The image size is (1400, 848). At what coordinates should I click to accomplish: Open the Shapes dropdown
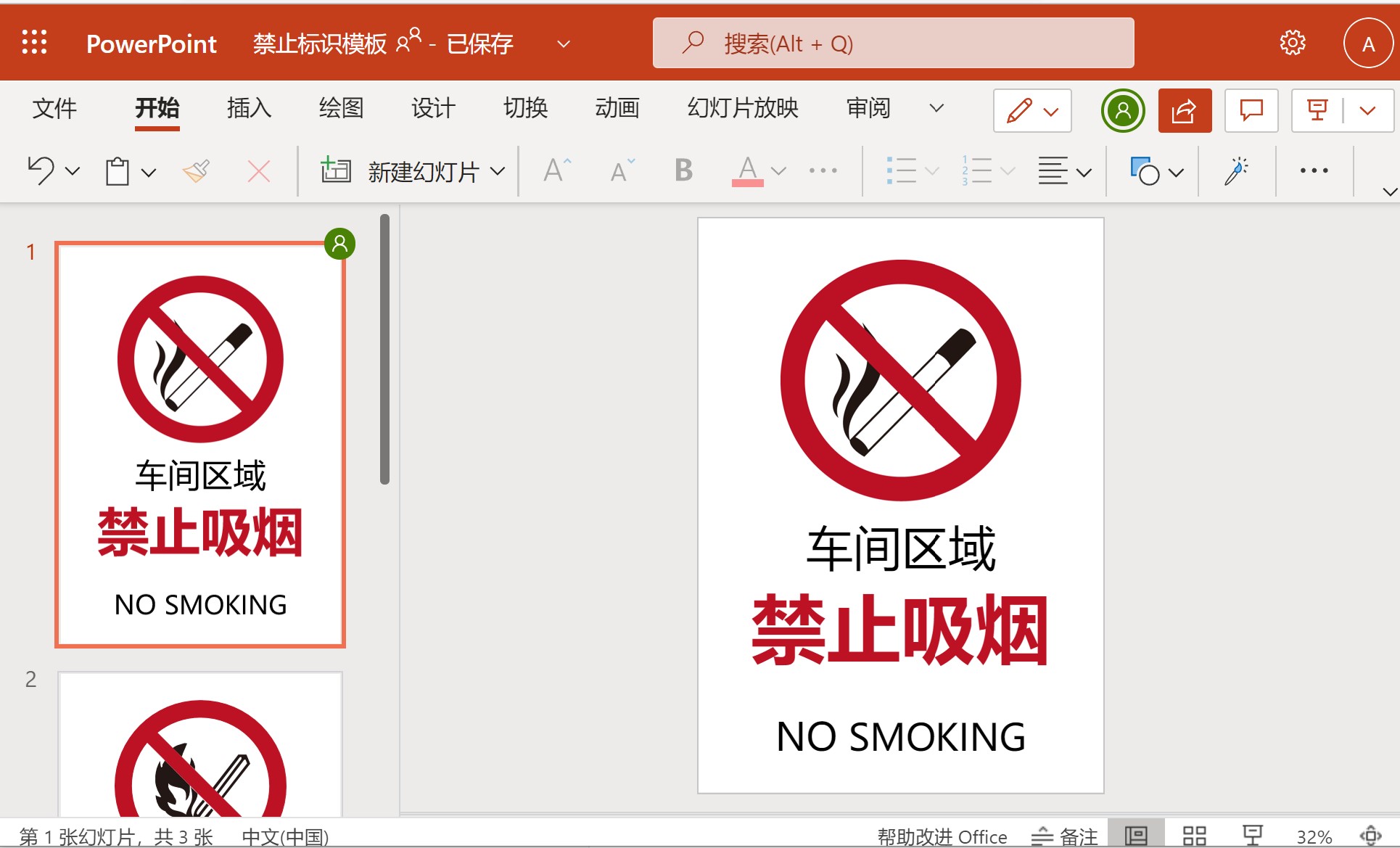1177,172
